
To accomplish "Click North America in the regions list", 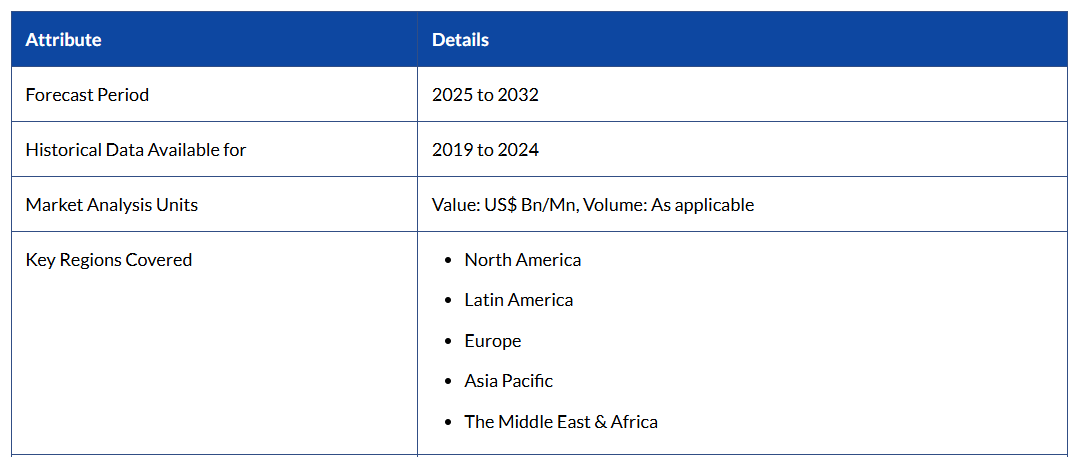I will tap(522, 260).
